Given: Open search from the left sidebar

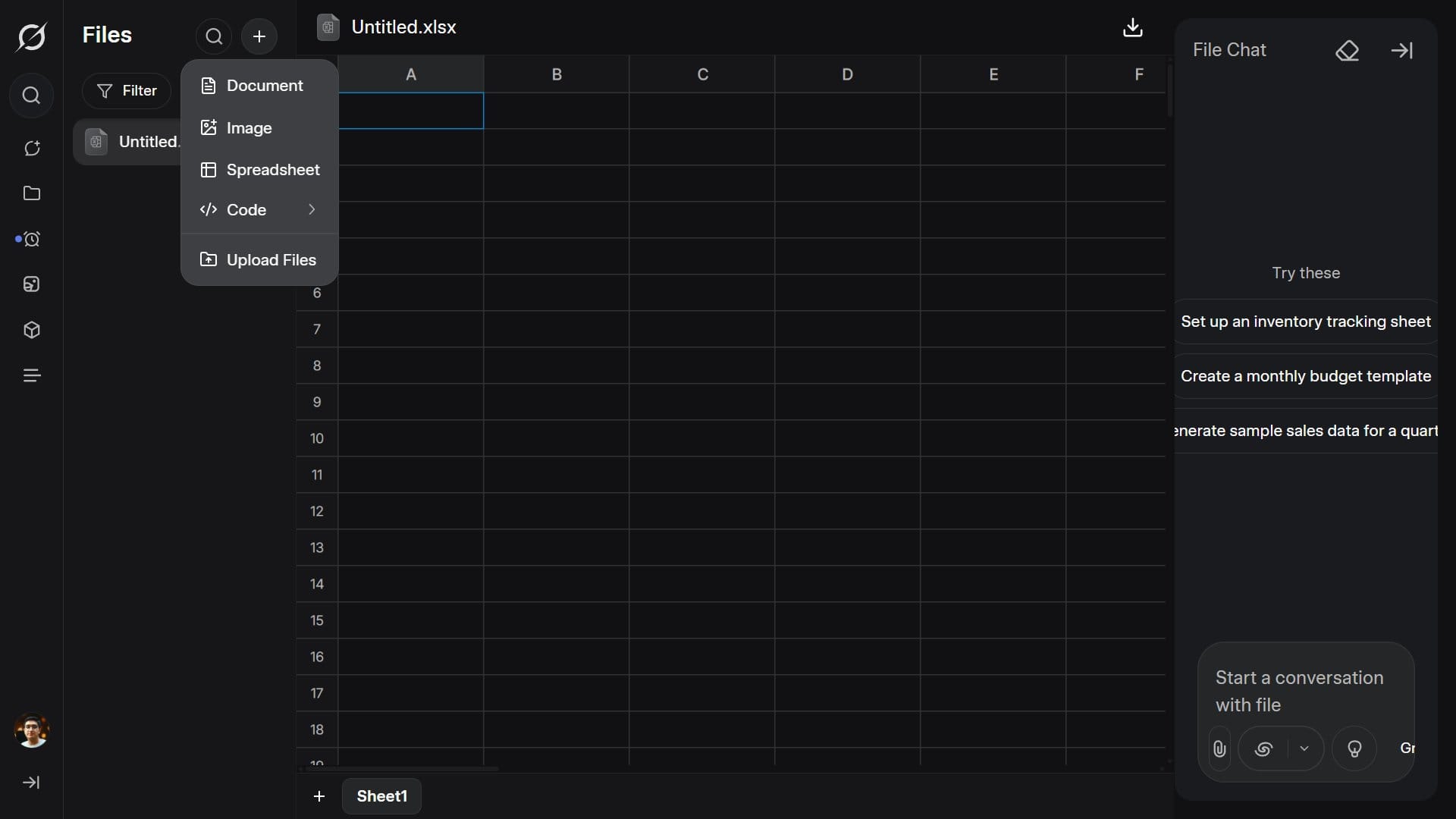Looking at the screenshot, I should click(x=31, y=96).
